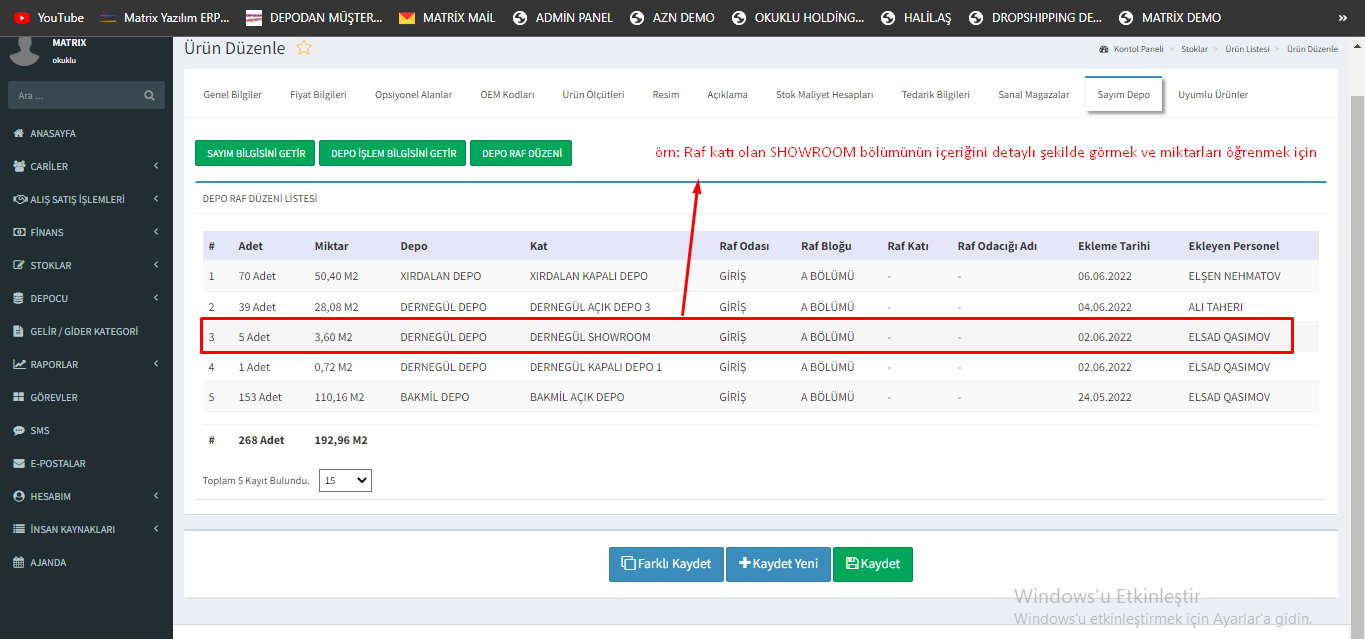Click the E-POSTALAR envelope icon
This screenshot has width=1365, height=639.
coord(19,463)
